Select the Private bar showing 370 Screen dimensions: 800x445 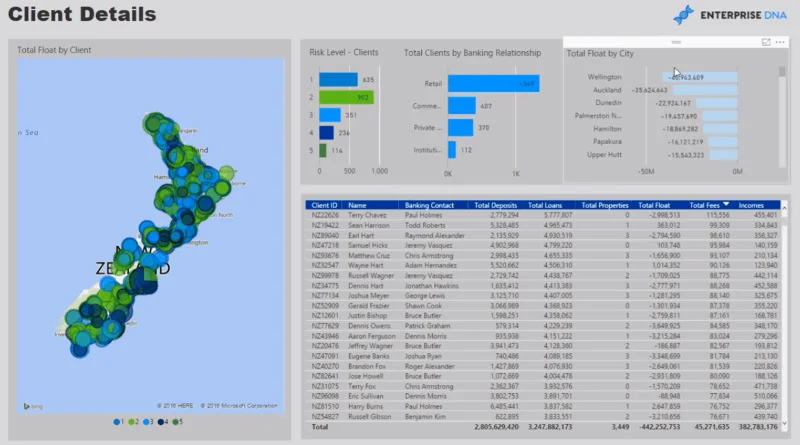(x=461, y=128)
